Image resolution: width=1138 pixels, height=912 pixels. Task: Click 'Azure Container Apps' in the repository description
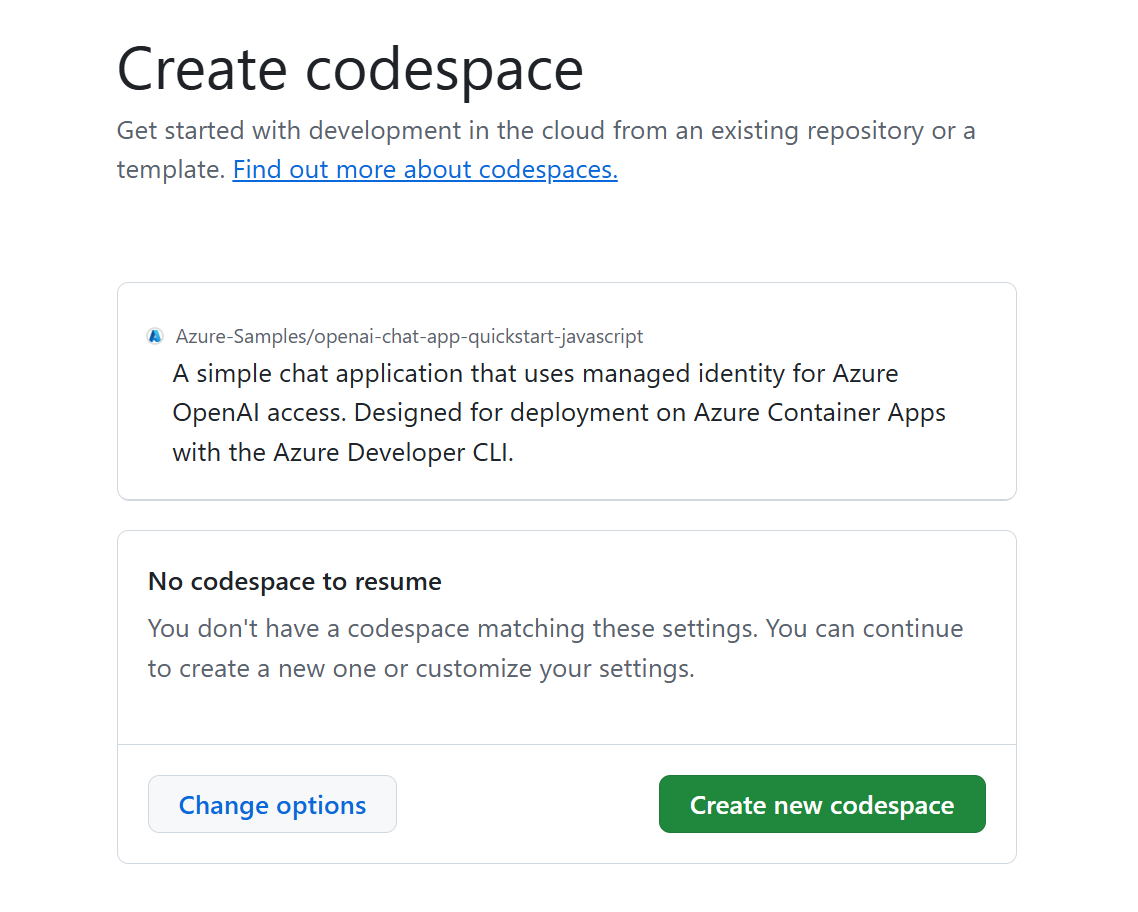820,413
